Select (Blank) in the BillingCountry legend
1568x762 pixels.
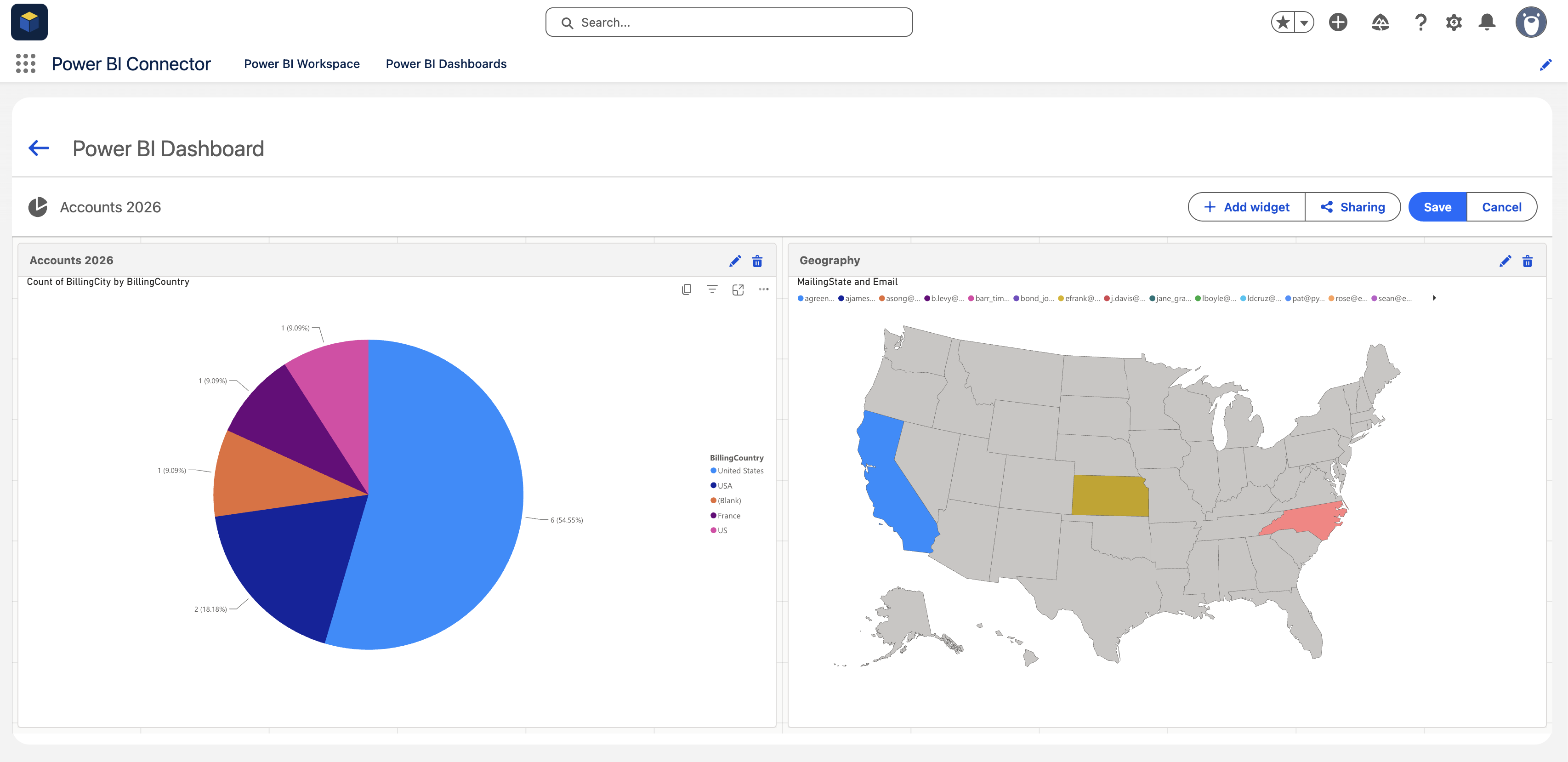coord(726,501)
